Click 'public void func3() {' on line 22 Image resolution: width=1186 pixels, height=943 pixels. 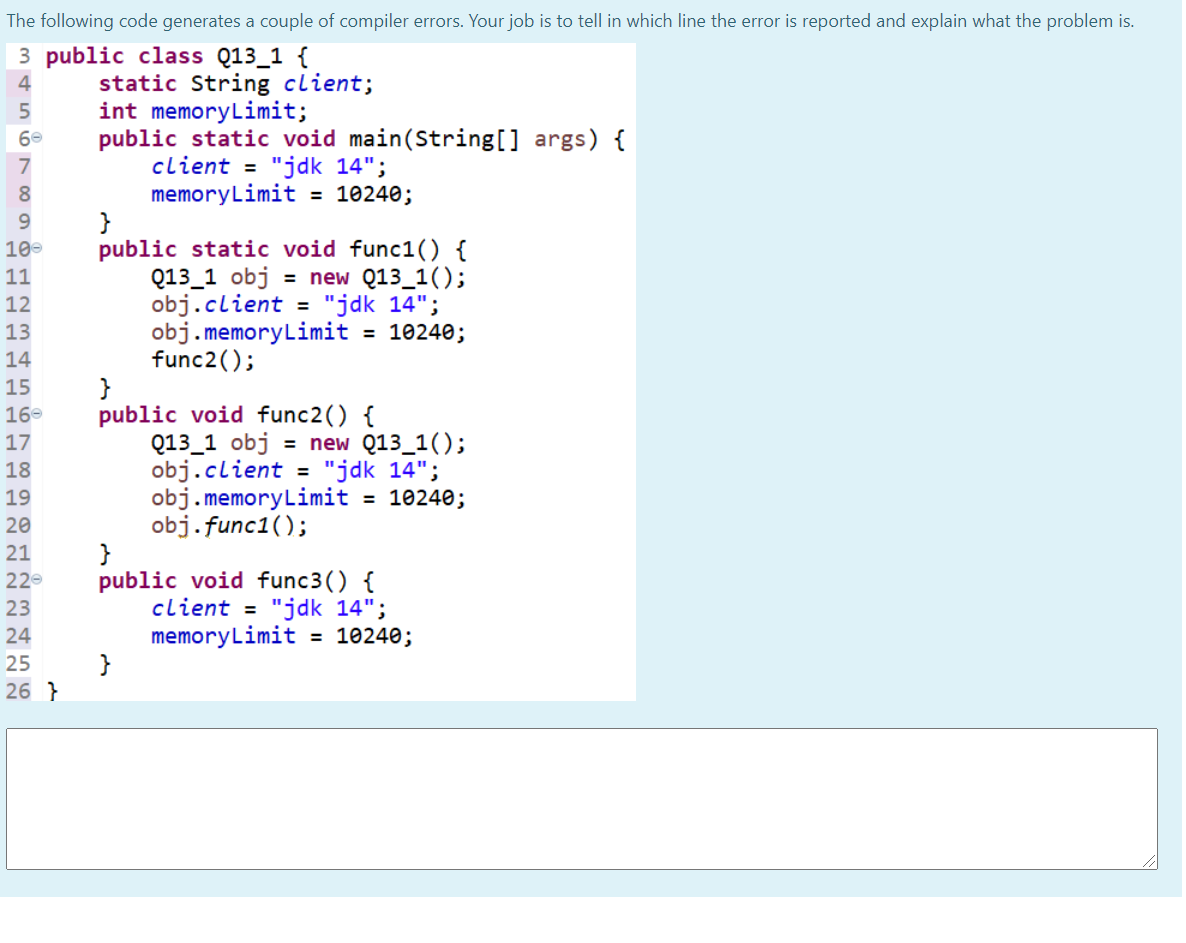[x=236, y=581]
